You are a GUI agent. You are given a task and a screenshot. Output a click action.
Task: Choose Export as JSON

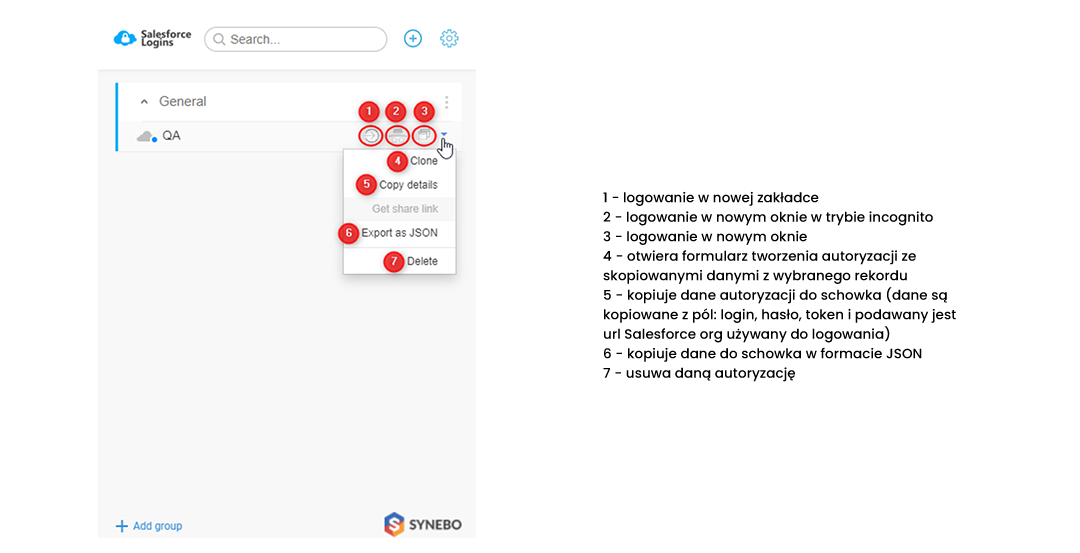[399, 233]
